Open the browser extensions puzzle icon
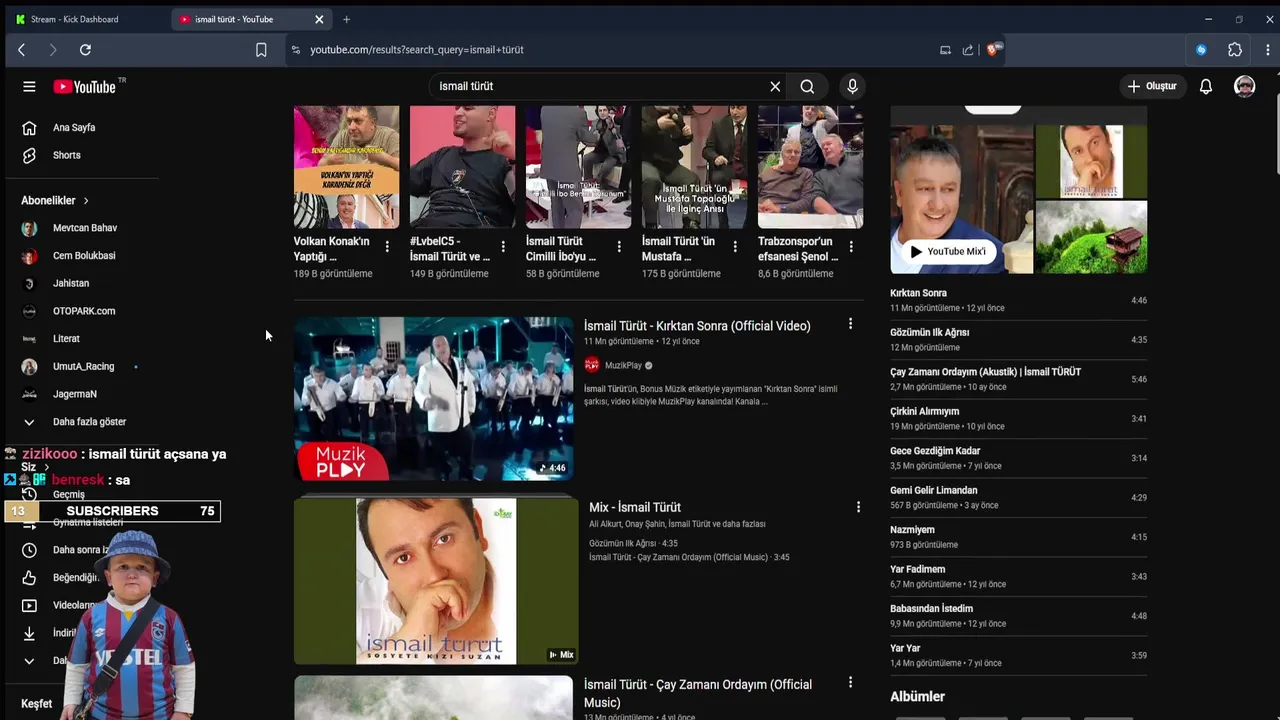1280x720 pixels. tap(1235, 50)
